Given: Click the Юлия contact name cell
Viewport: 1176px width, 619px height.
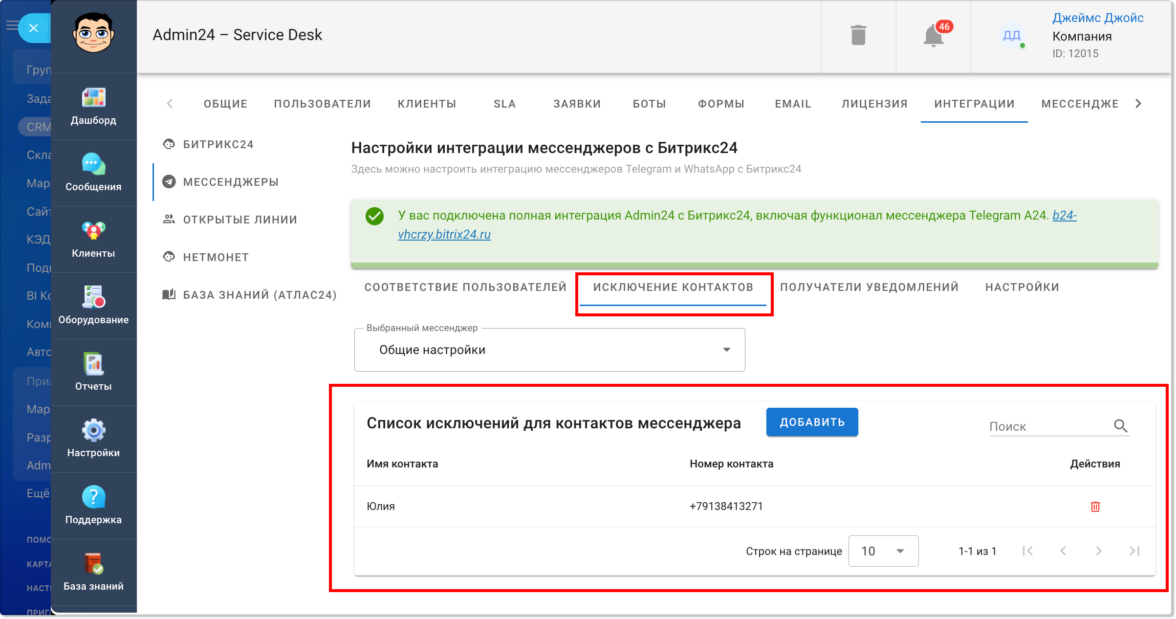Looking at the screenshot, I should click(x=381, y=506).
